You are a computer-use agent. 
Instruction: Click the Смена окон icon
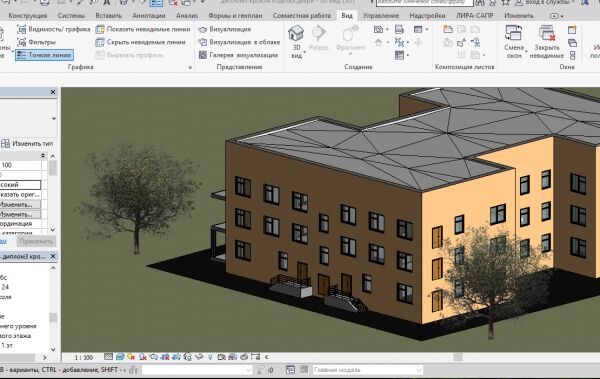point(514,33)
